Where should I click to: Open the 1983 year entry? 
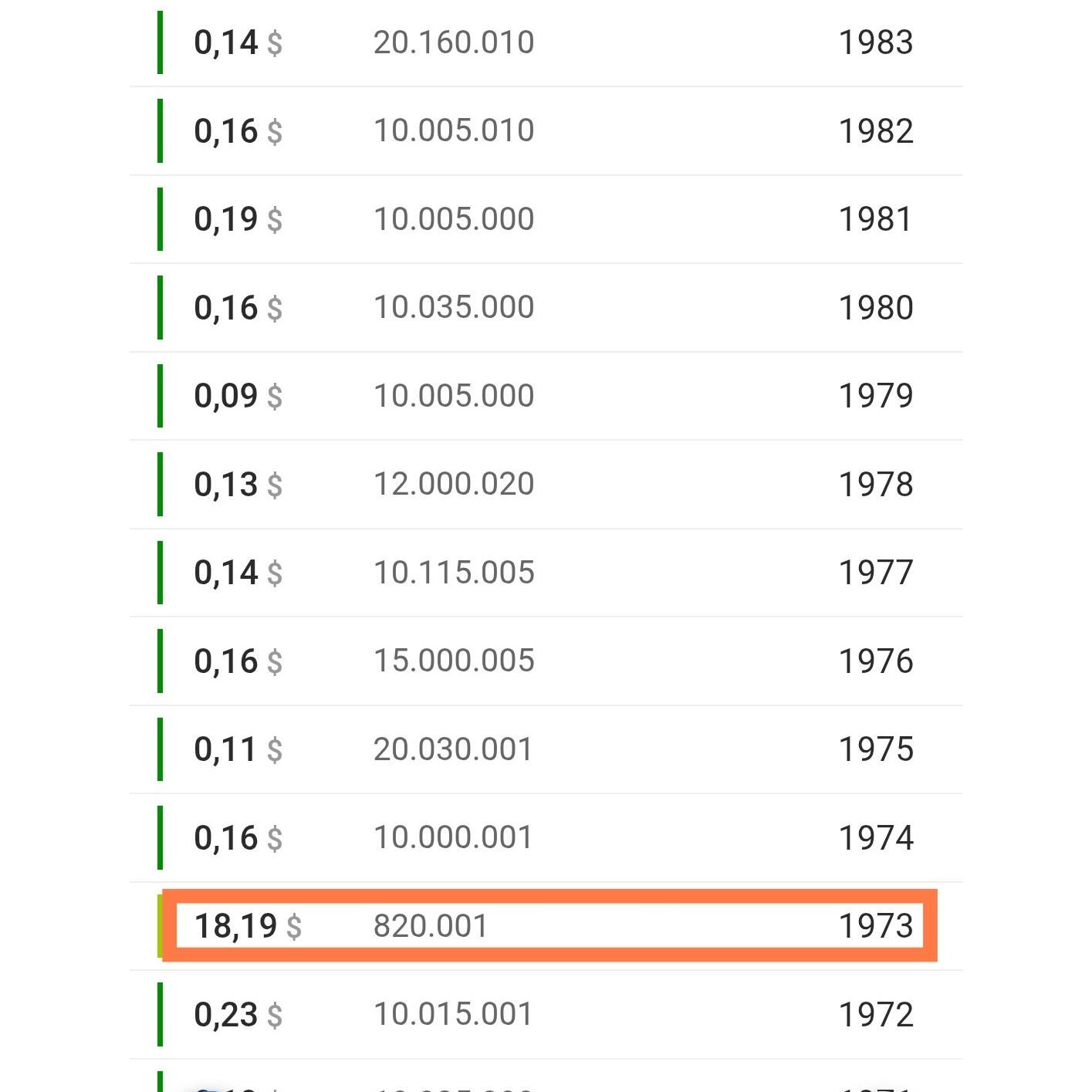(x=875, y=42)
